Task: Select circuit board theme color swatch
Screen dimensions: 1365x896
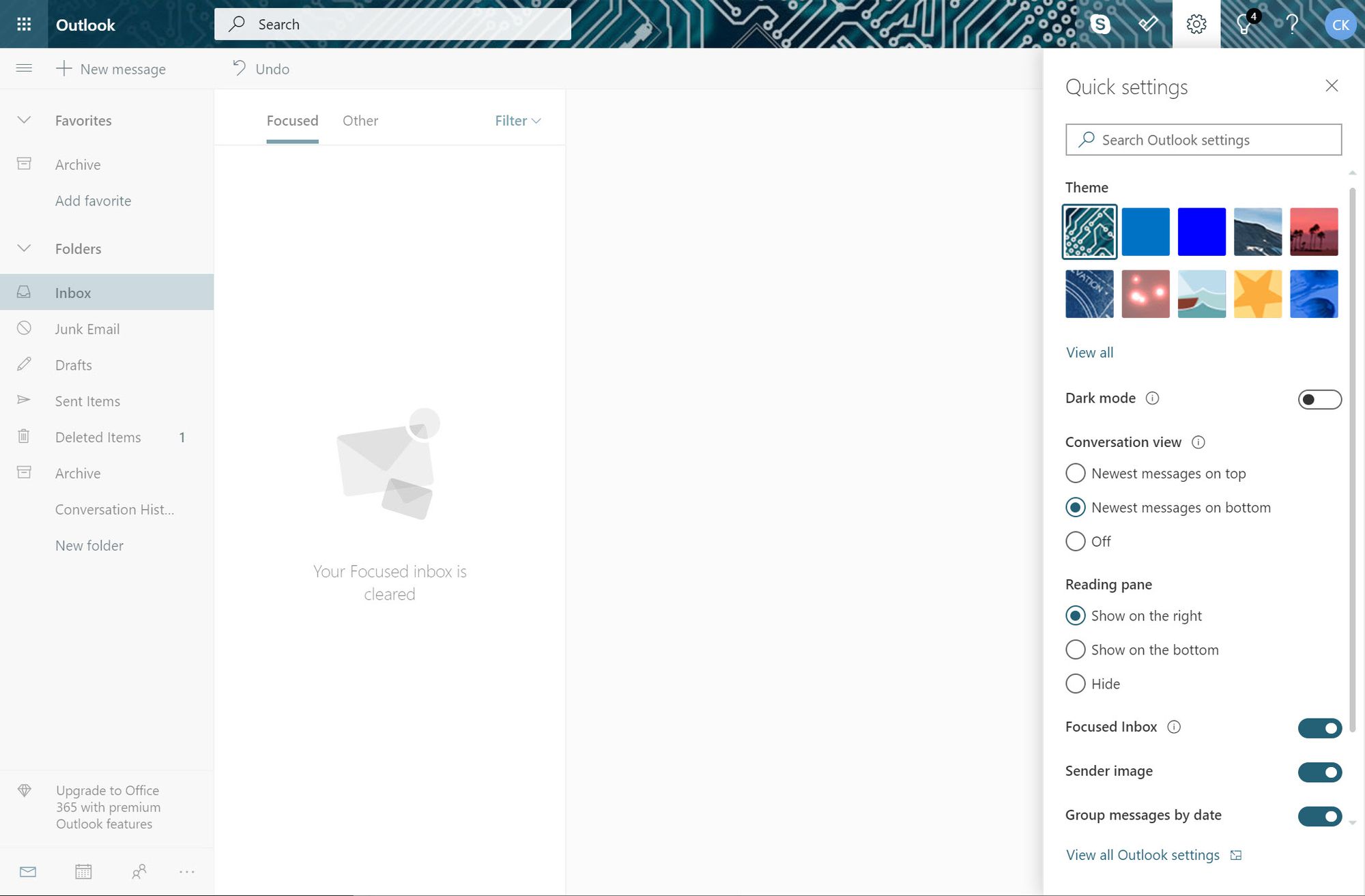Action: [x=1089, y=231]
